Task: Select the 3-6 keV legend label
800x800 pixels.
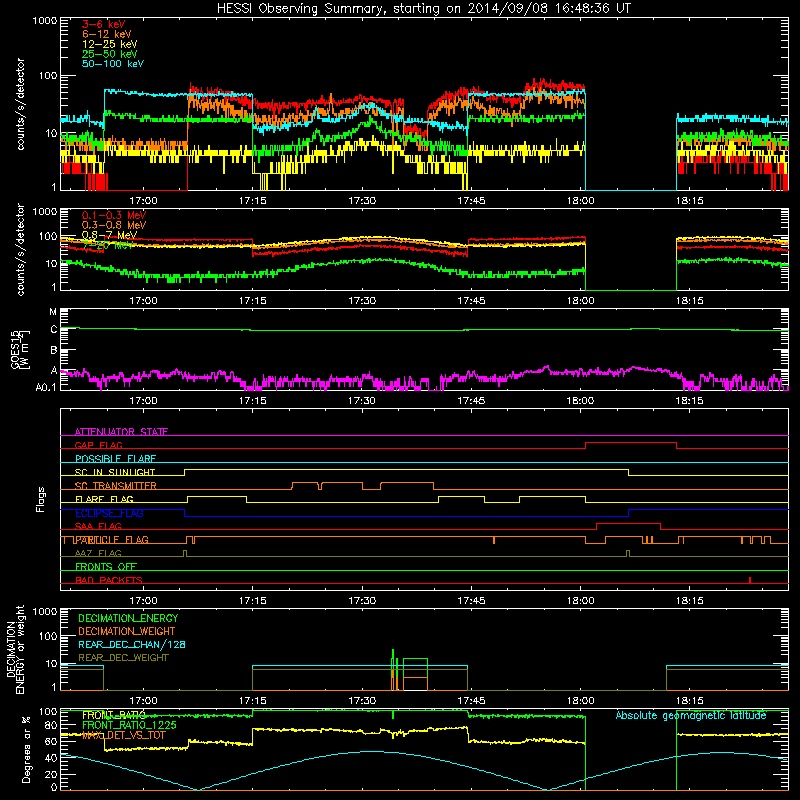Action: pos(104,24)
